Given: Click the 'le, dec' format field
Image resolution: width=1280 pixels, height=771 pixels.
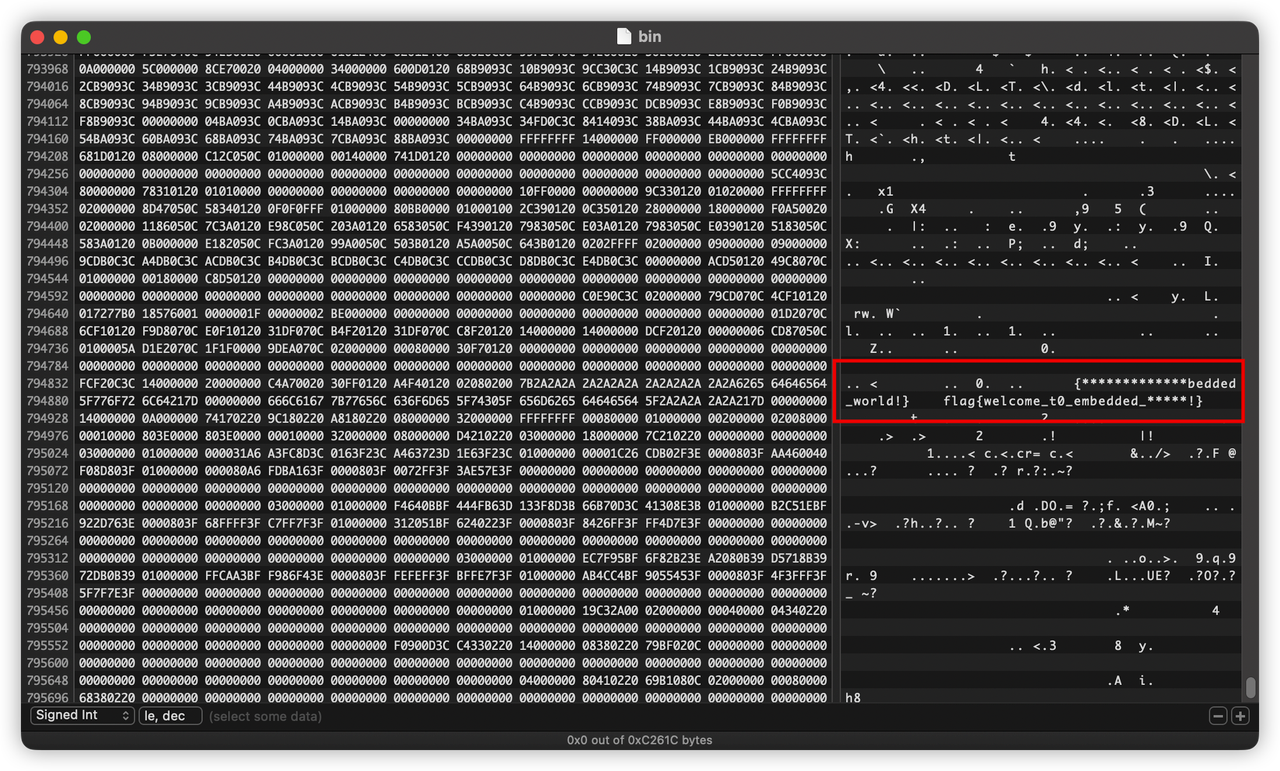Looking at the screenshot, I should [x=170, y=716].
